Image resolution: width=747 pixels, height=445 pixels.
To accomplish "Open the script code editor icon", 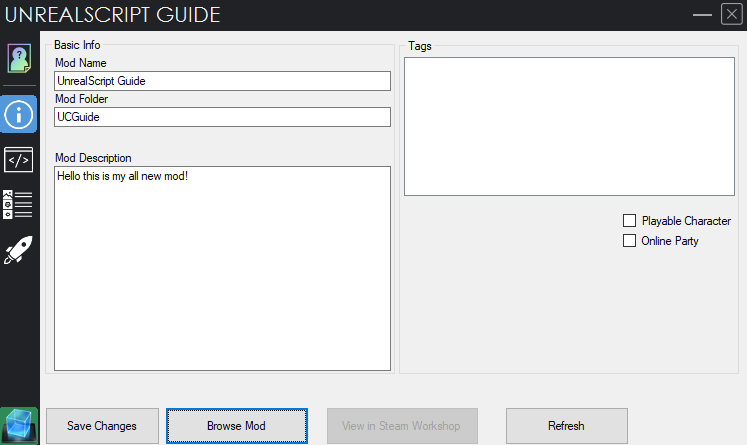I will (19, 160).
